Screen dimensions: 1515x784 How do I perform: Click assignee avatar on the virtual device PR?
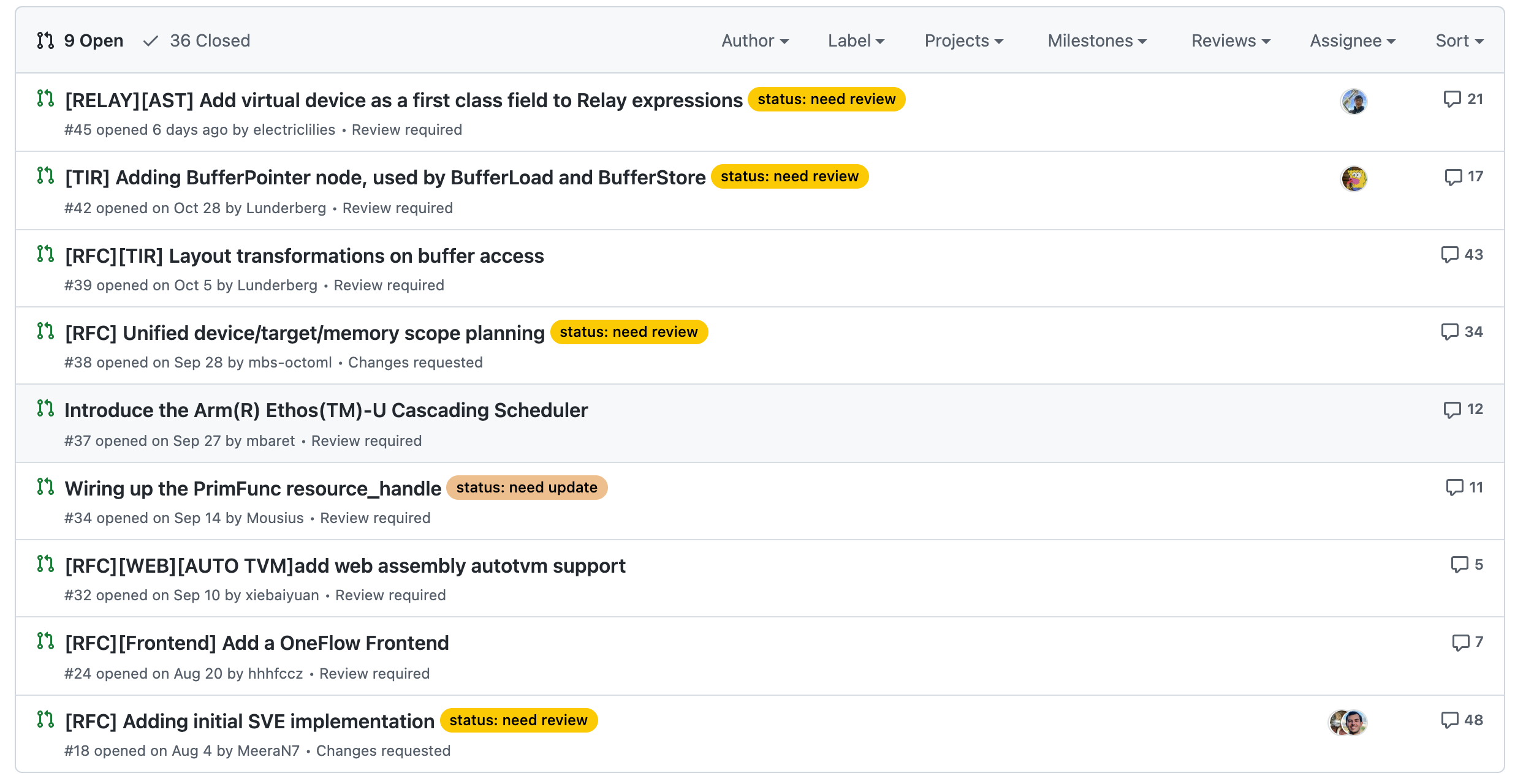click(1353, 102)
